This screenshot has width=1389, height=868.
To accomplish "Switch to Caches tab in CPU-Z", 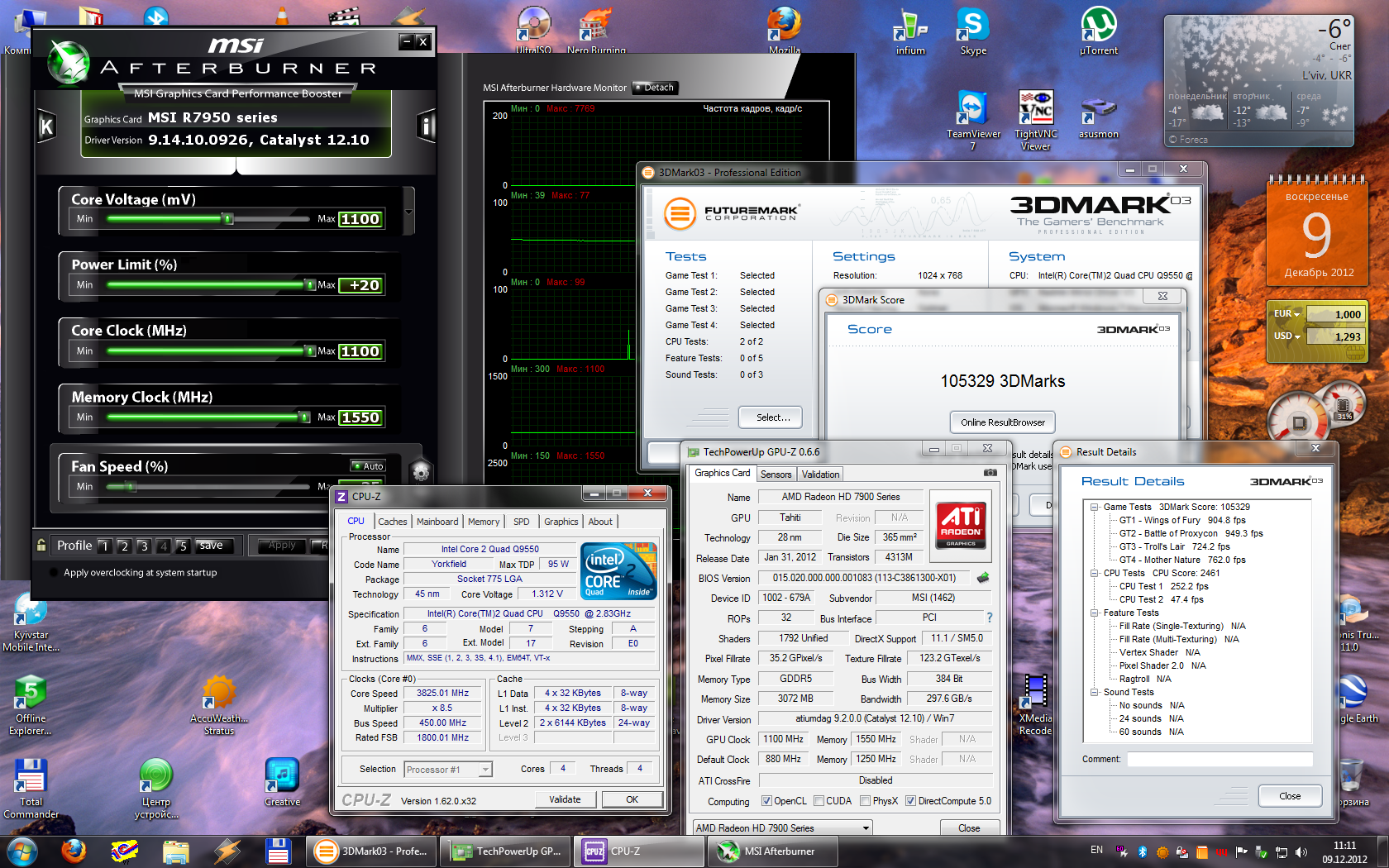I will (x=393, y=522).
